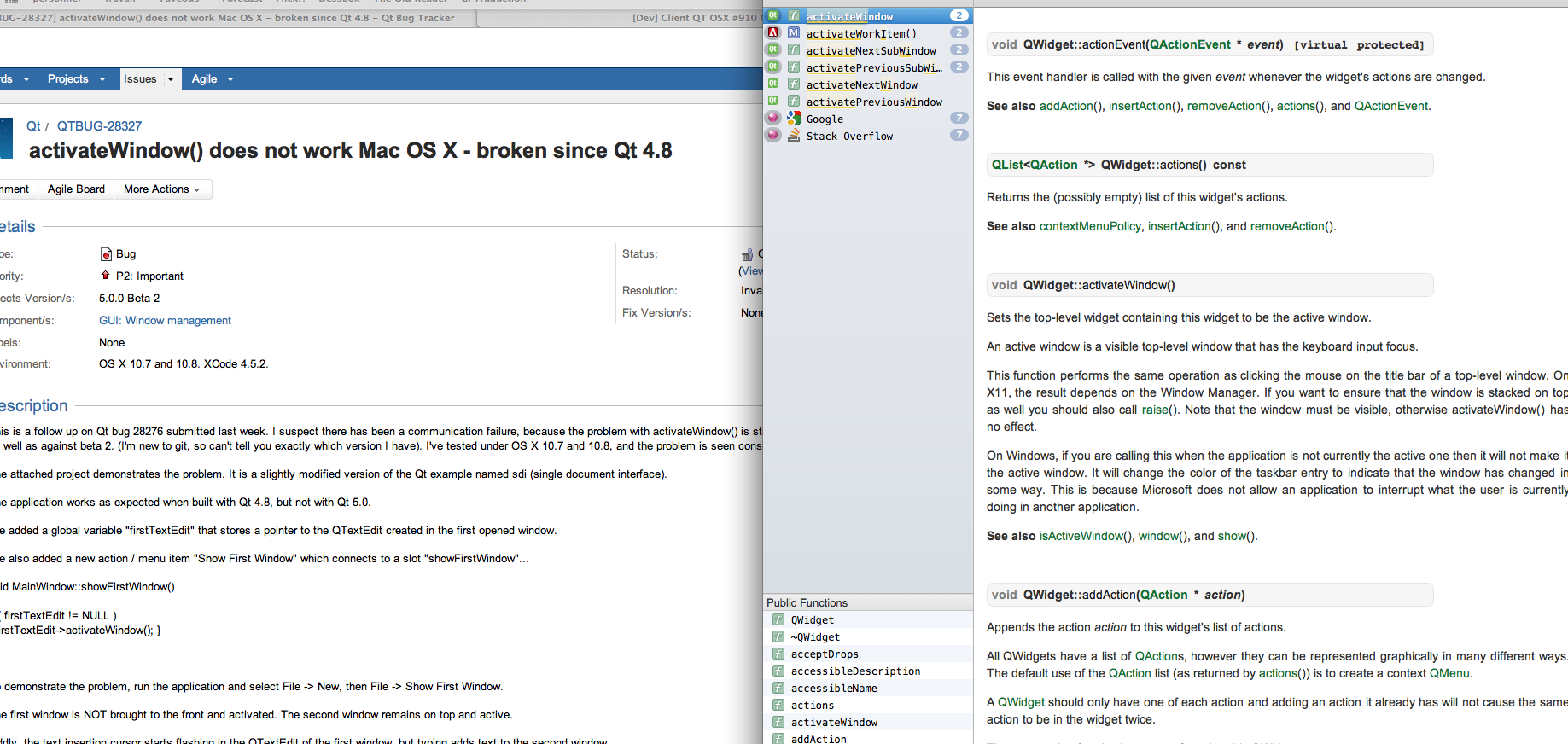This screenshot has height=744, width=1568.
Task: Click the count badge 7 beside Google
Action: 959,118
